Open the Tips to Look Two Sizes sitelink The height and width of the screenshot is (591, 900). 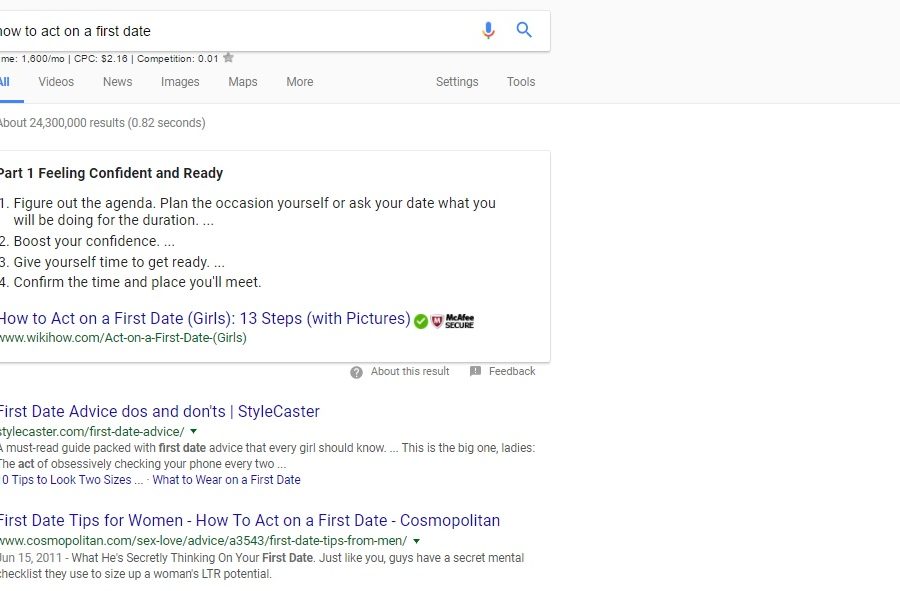72,480
